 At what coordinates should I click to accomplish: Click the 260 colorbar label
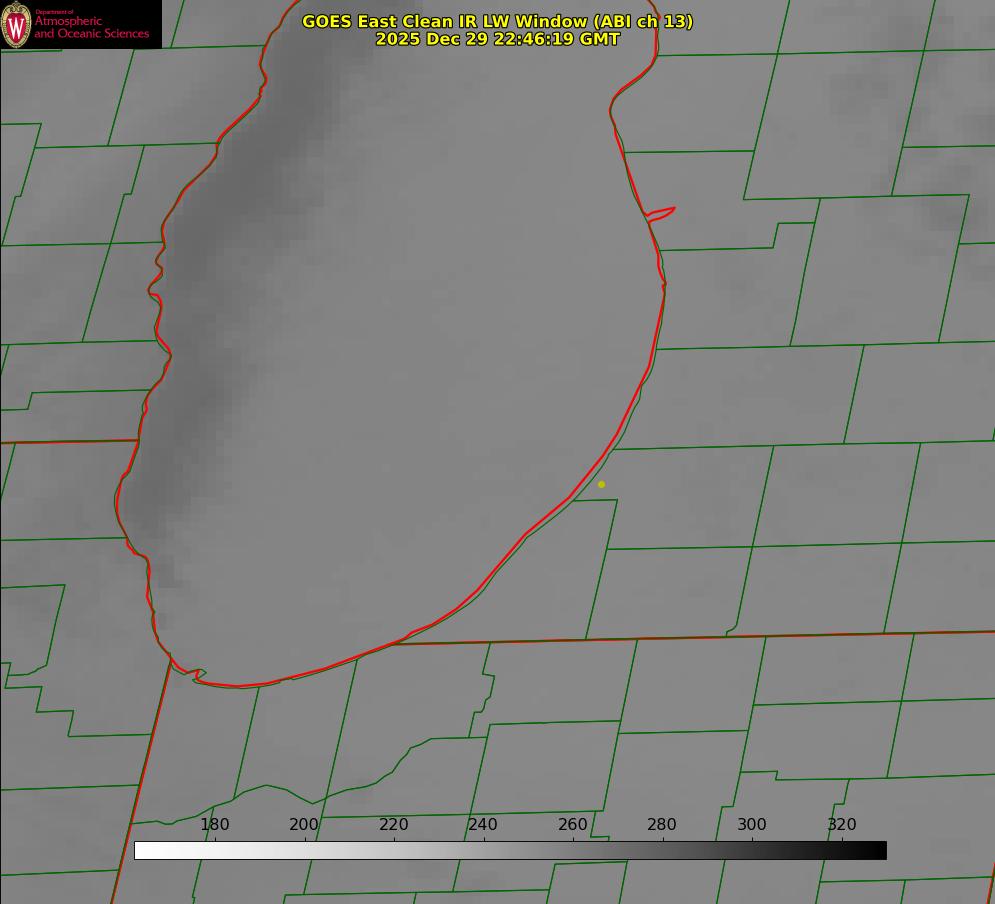(572, 824)
